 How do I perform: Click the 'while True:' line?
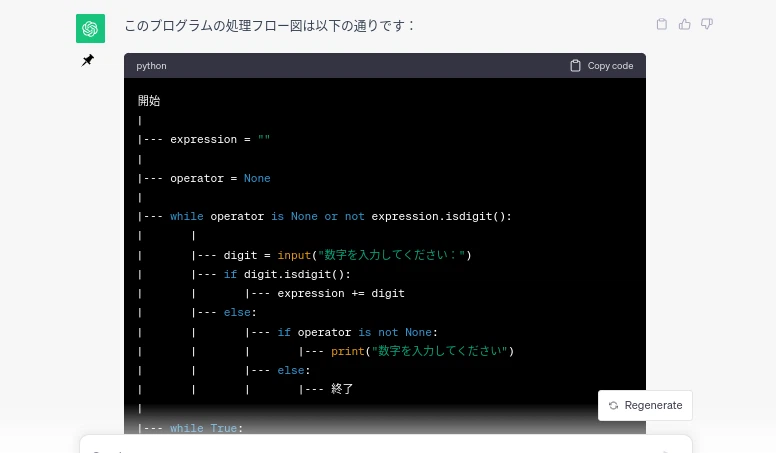pyautogui.click(x=206, y=428)
